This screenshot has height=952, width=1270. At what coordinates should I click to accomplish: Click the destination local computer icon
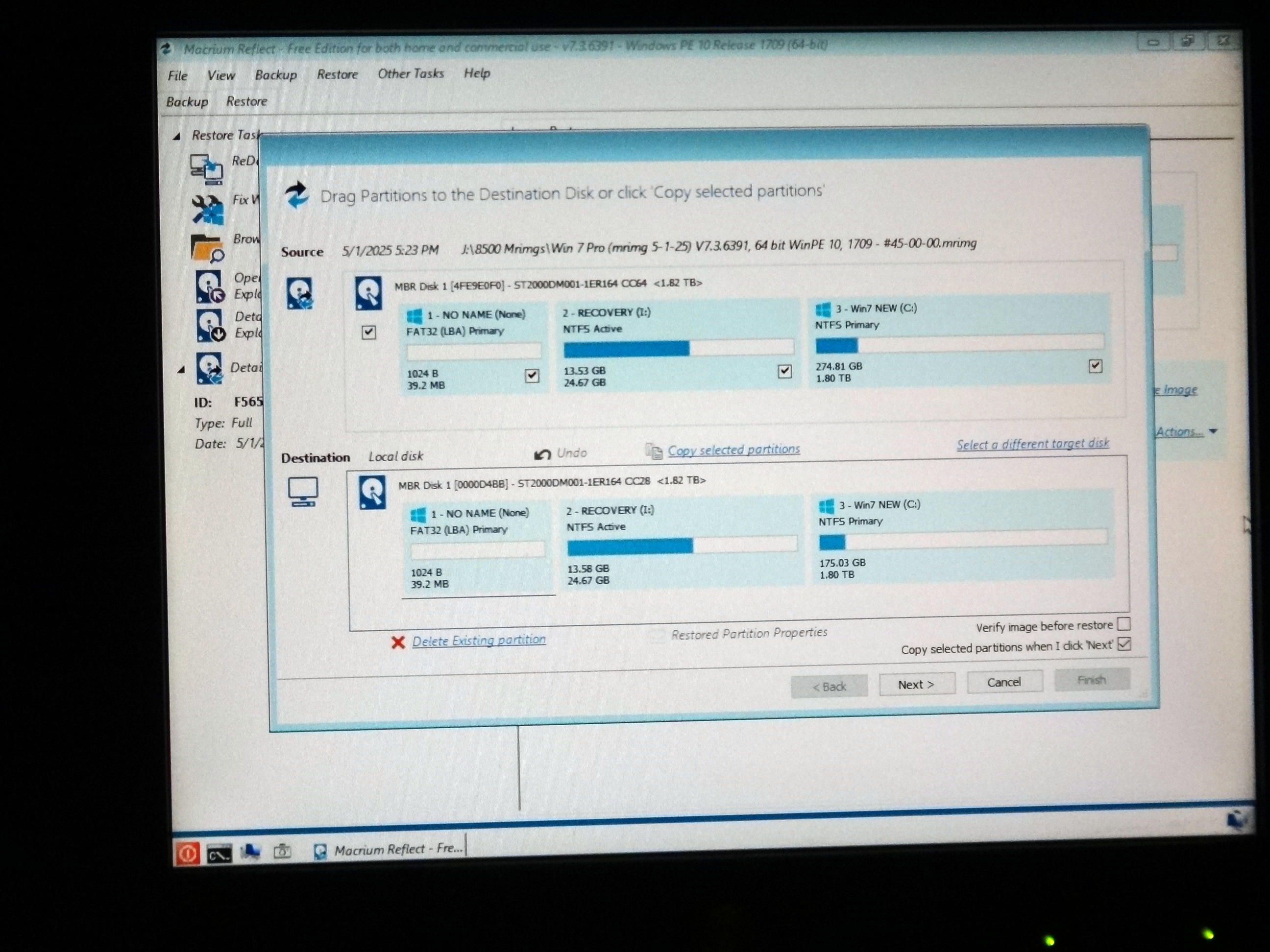click(303, 492)
